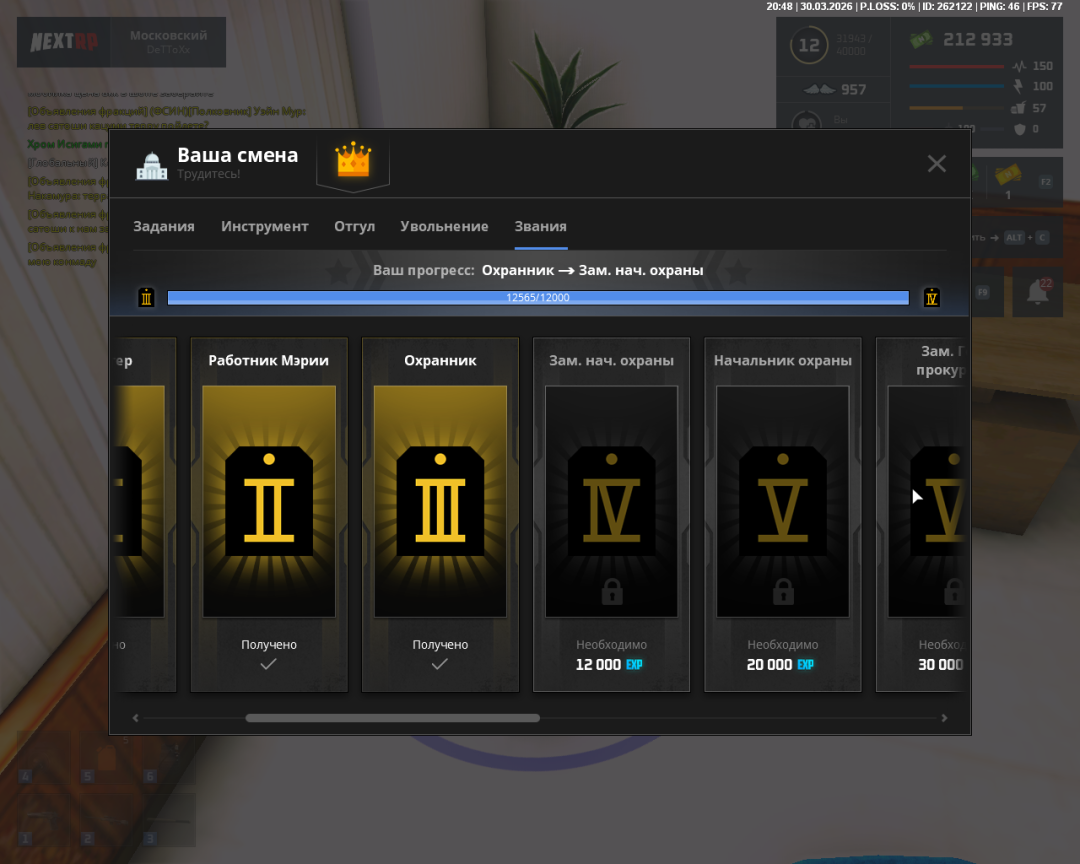Viewport: 1080px width, 864px height.
Task: Switch to the Инструмент tab
Action: (x=265, y=227)
